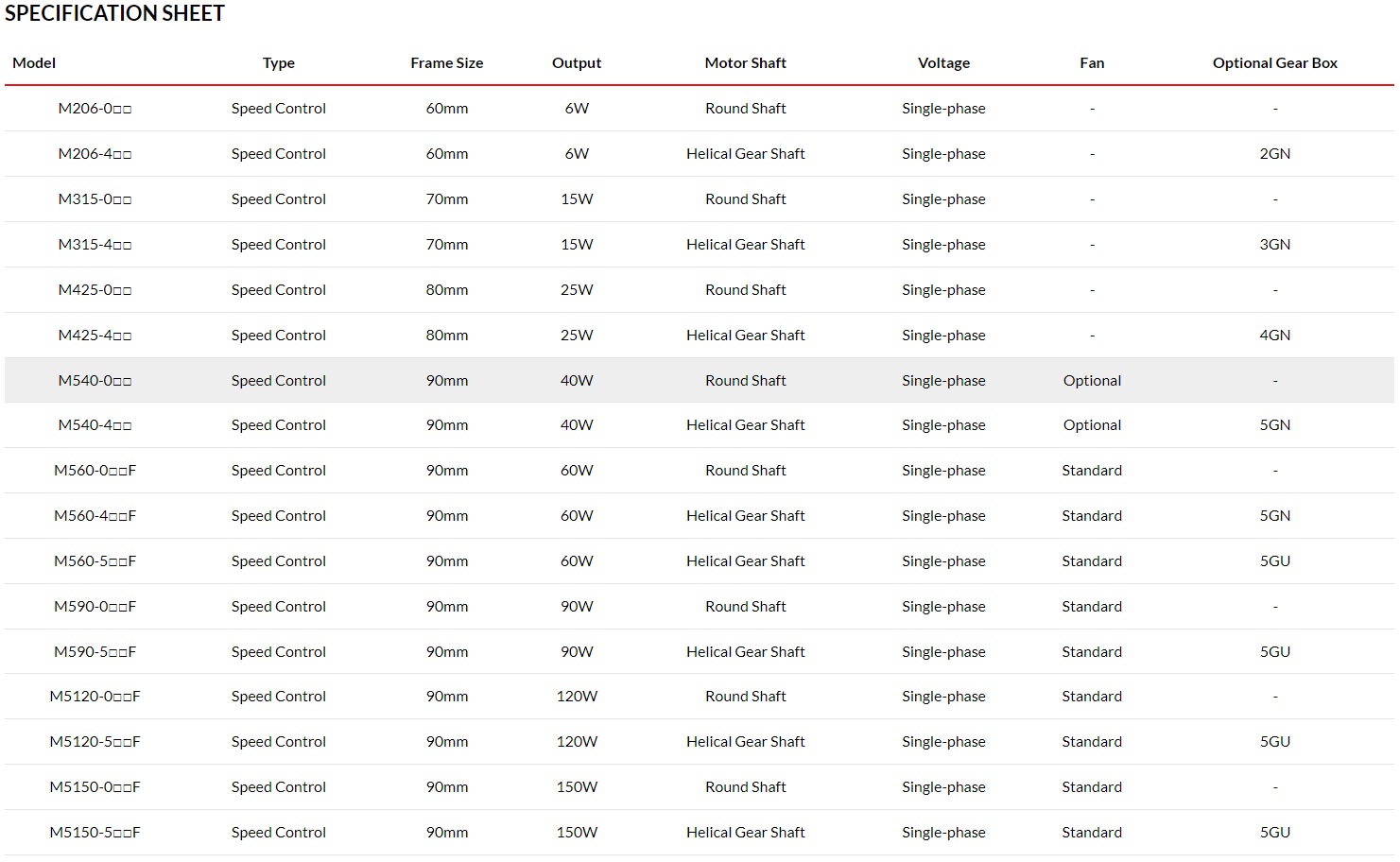
Task: Click 6W output in M206-0 row
Action: [x=577, y=109]
